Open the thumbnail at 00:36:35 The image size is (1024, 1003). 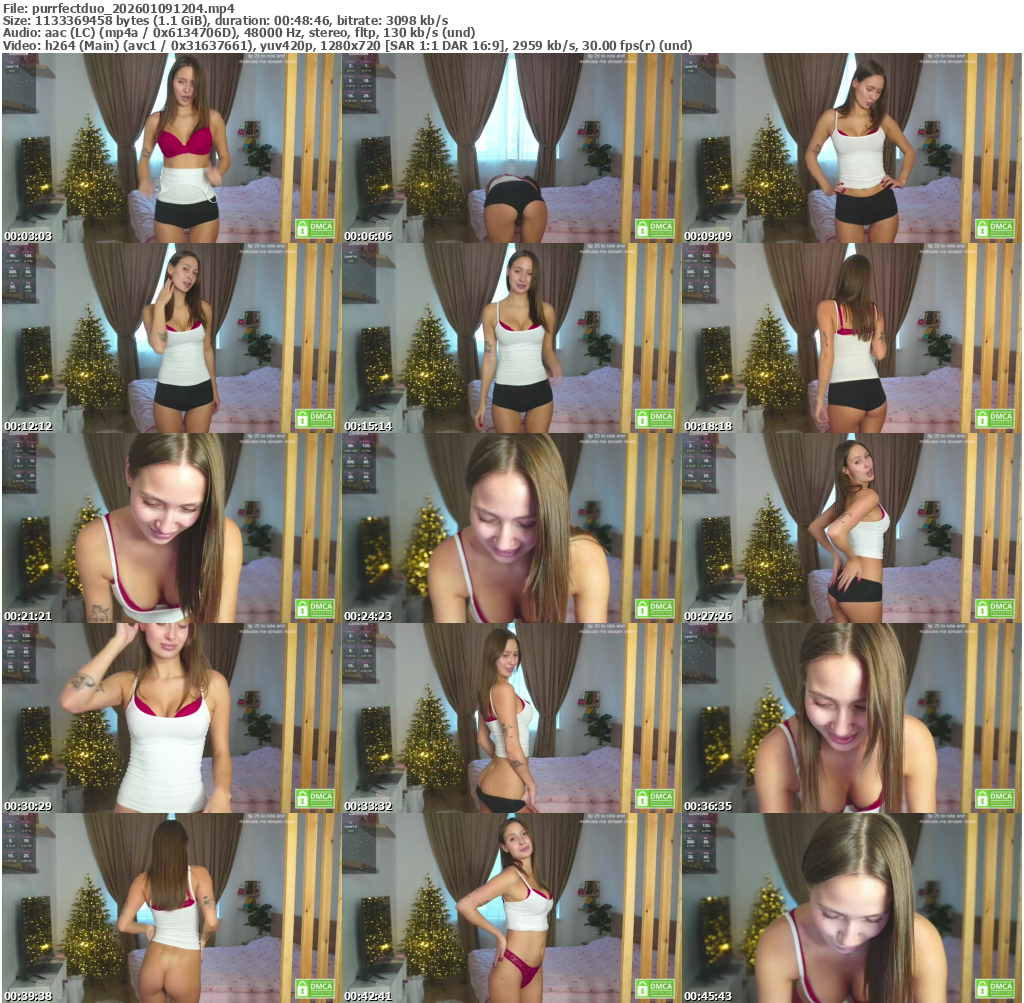click(x=852, y=718)
